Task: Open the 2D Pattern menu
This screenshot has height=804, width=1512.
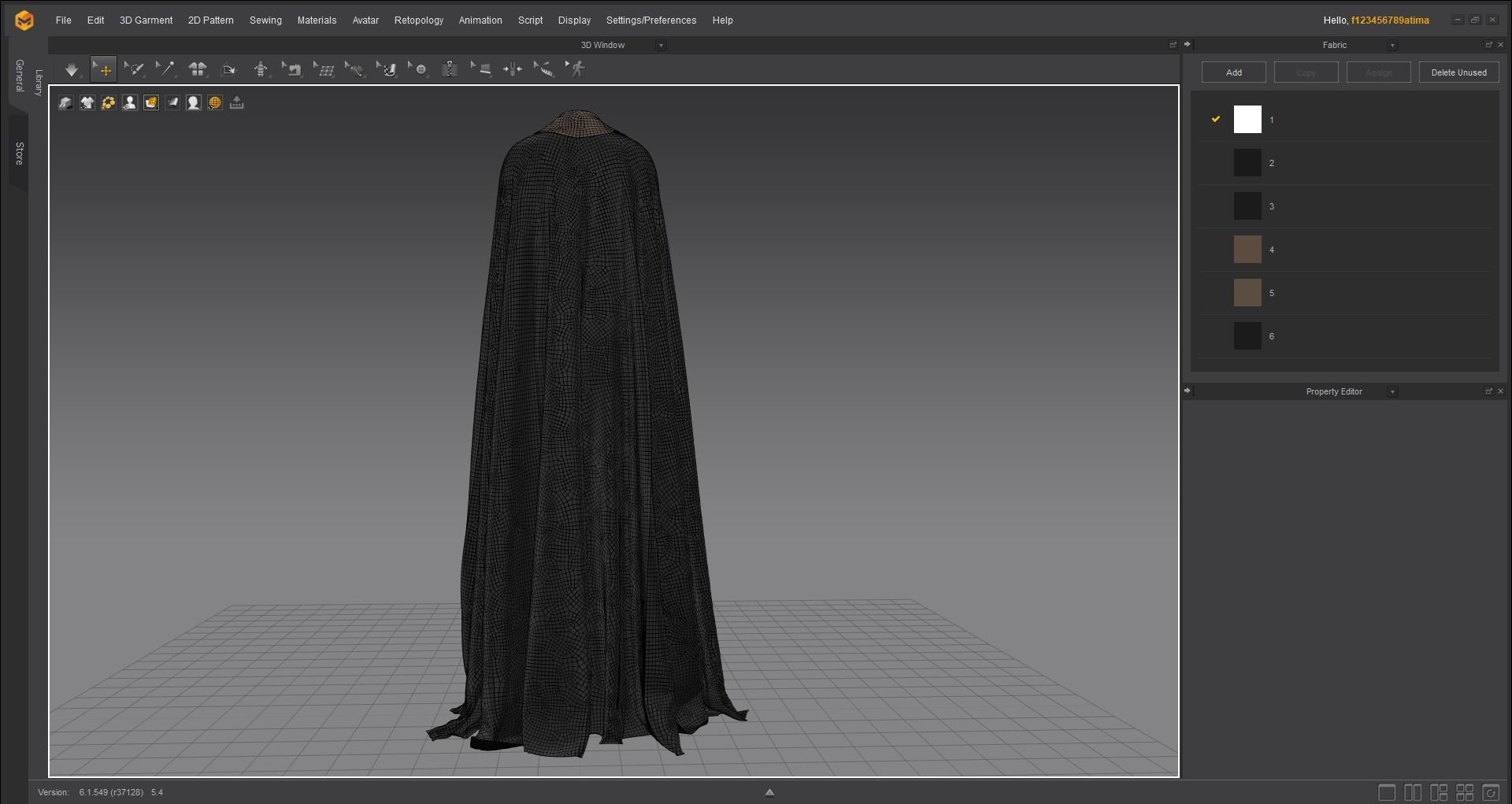Action: coord(210,20)
